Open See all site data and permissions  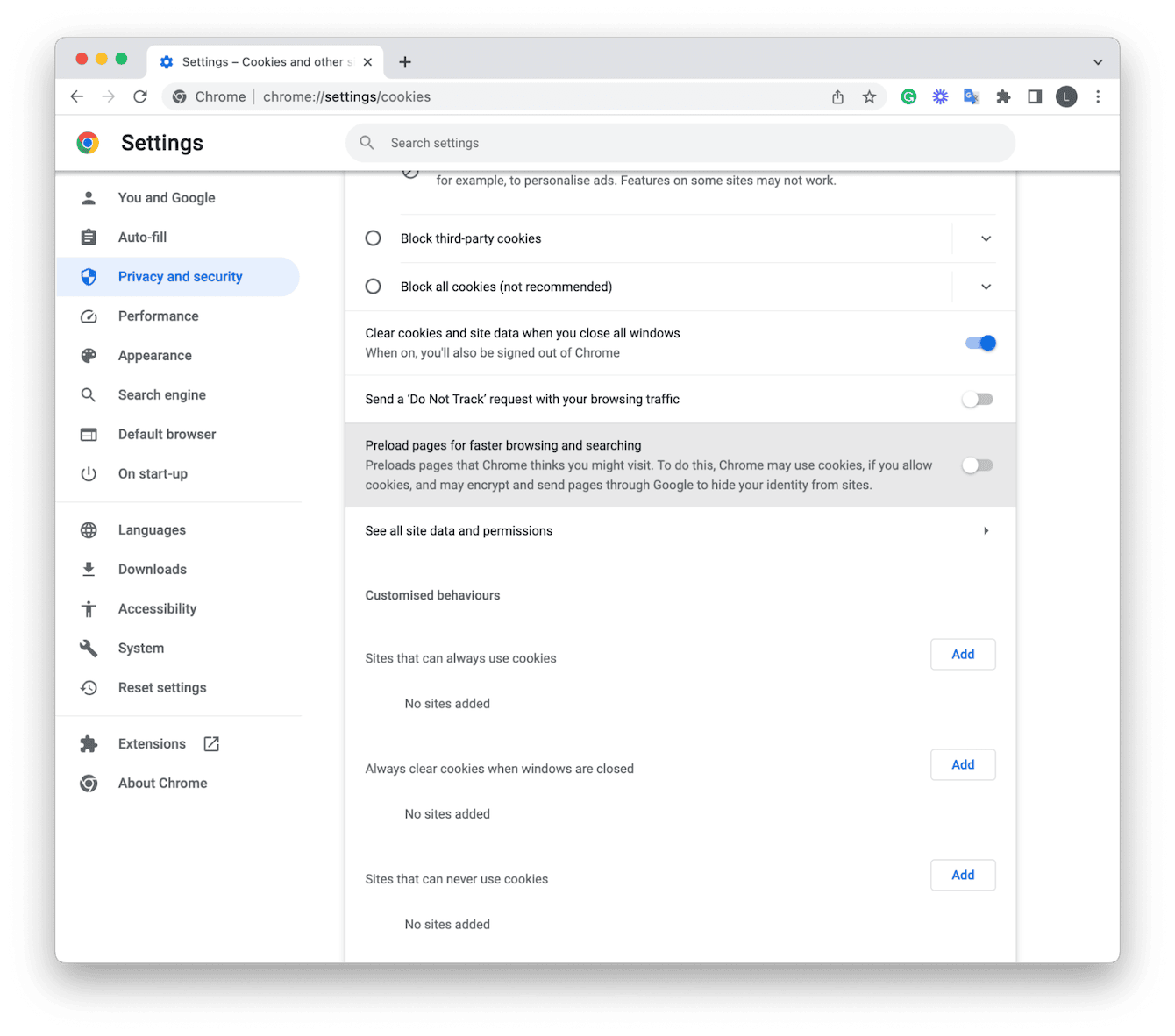coord(680,530)
